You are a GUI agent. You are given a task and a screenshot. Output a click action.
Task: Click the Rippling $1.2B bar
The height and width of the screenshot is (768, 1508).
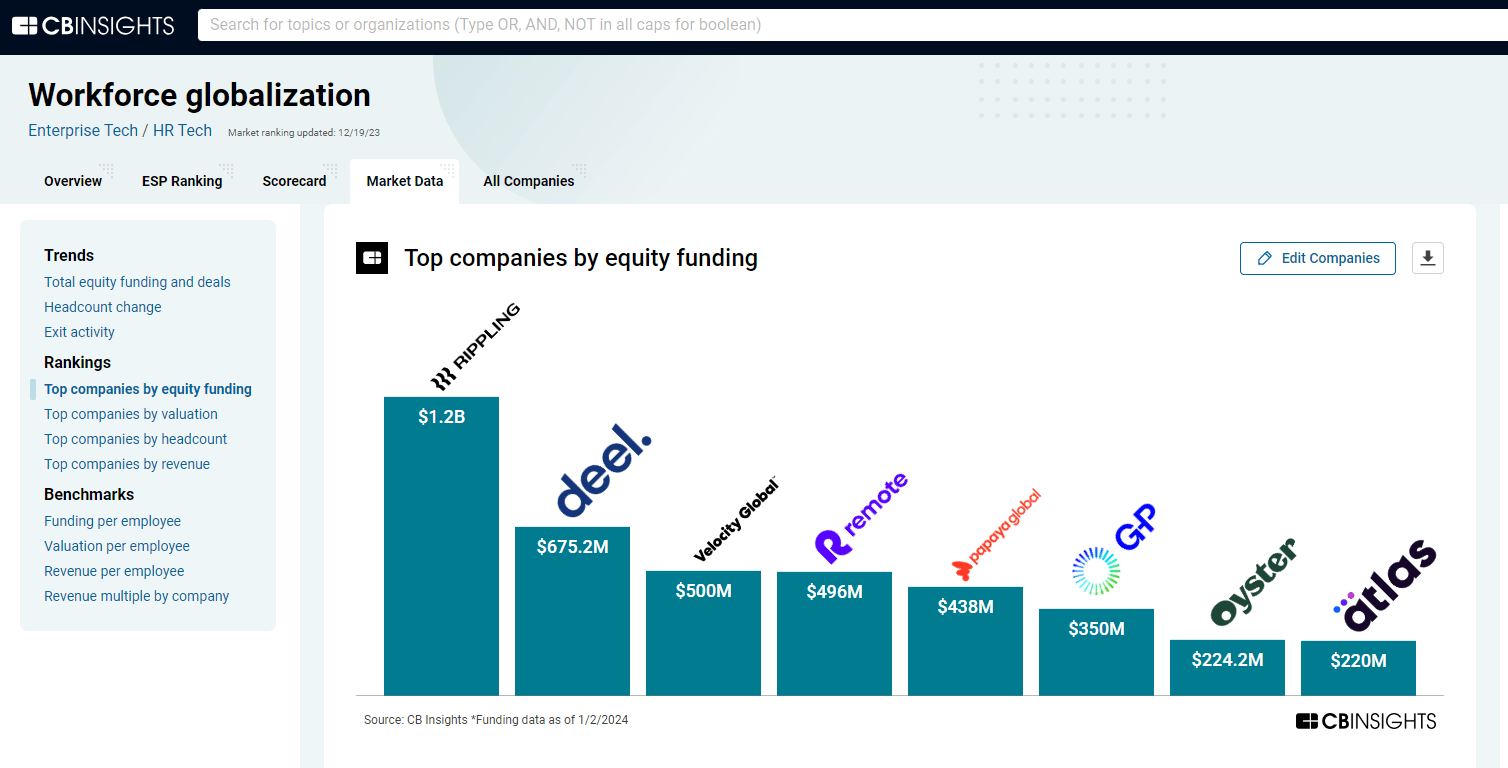441,546
